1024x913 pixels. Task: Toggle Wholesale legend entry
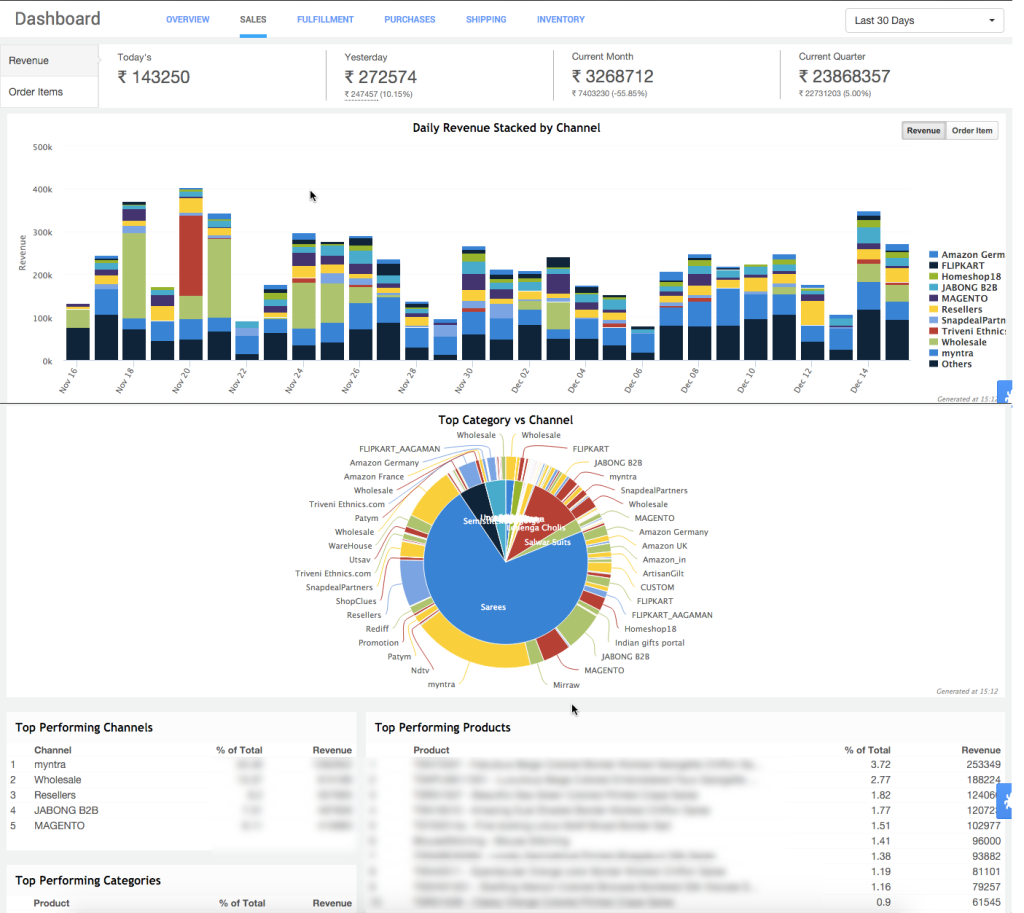(958, 342)
